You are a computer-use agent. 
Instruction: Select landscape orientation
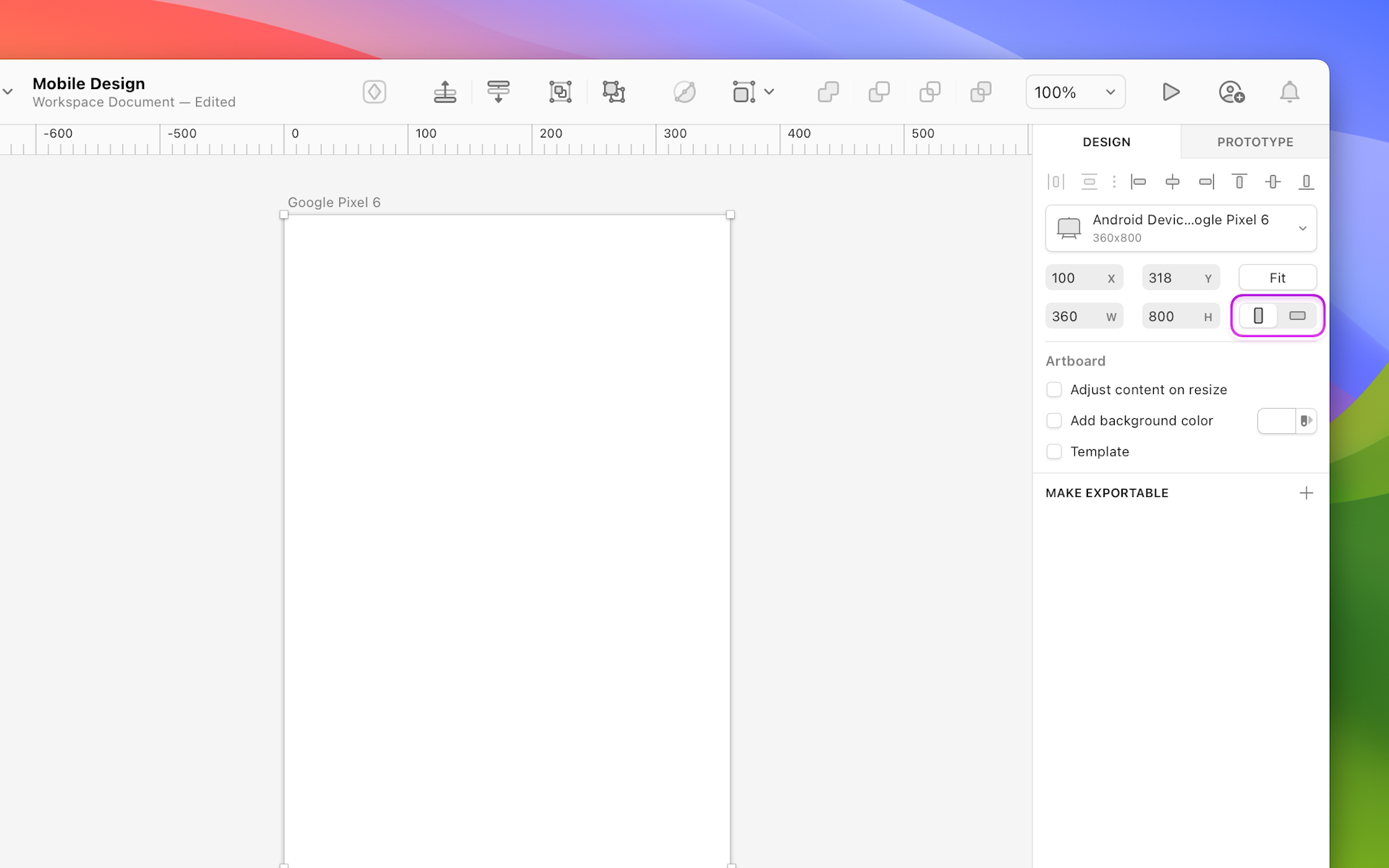pos(1297,316)
